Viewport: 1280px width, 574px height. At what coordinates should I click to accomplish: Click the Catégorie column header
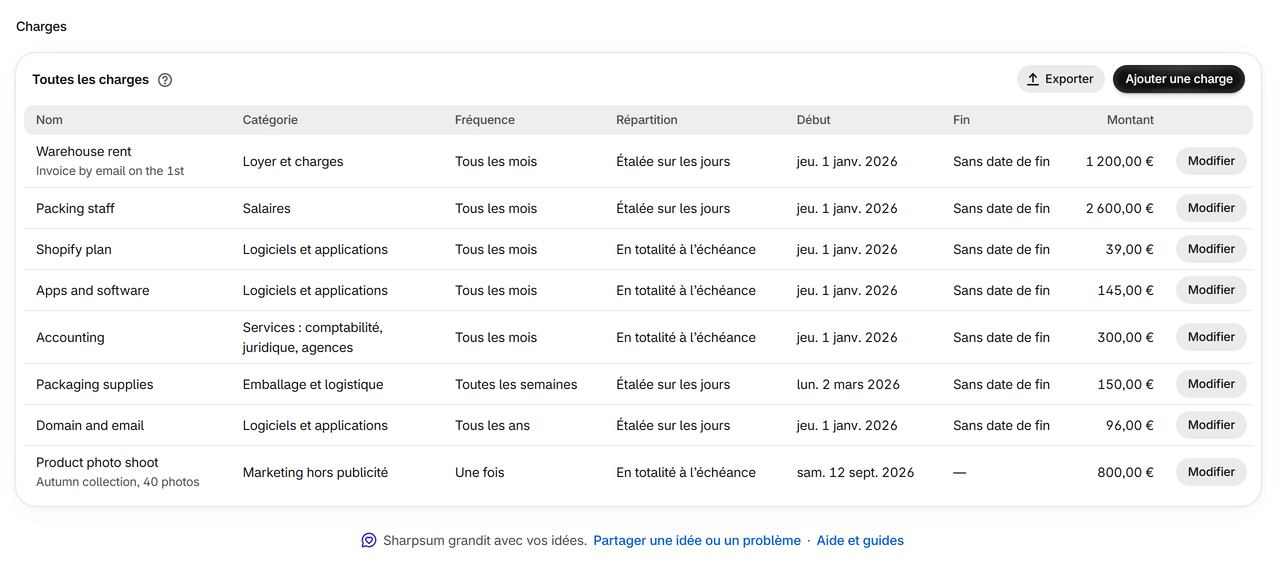(270, 120)
